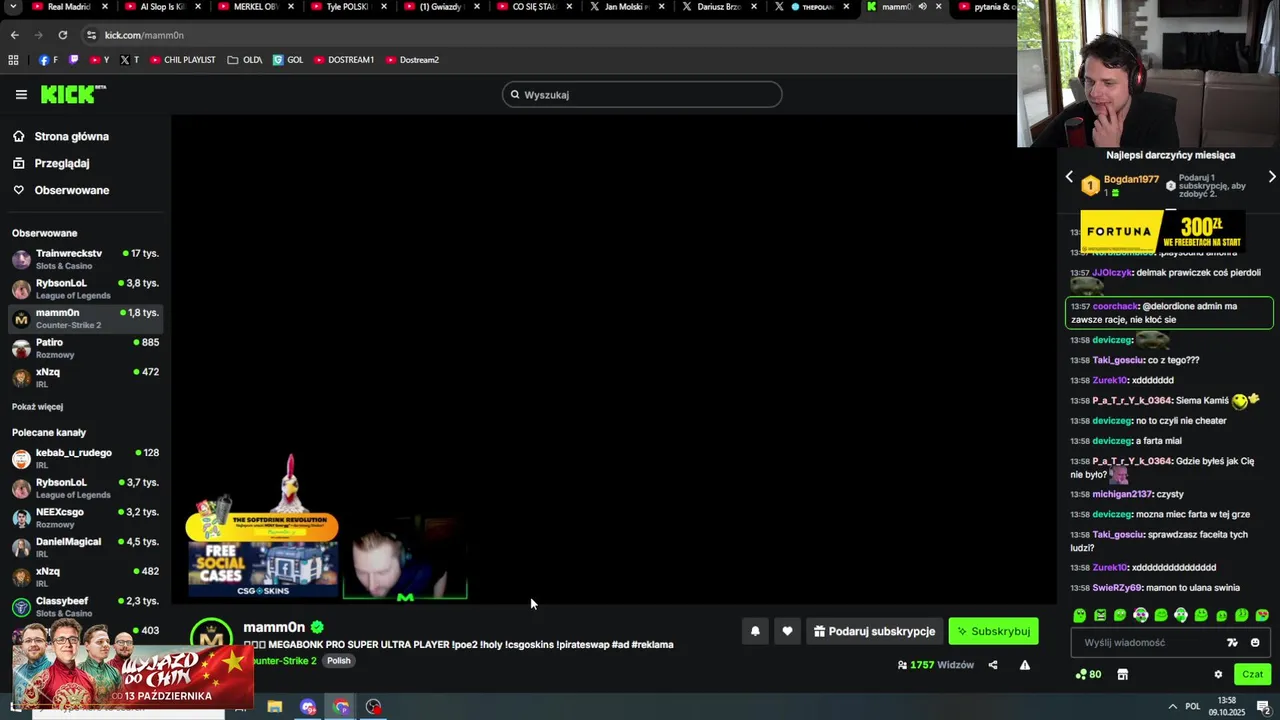
Task: Open chat user coorchack's name
Action: (x=1115, y=306)
